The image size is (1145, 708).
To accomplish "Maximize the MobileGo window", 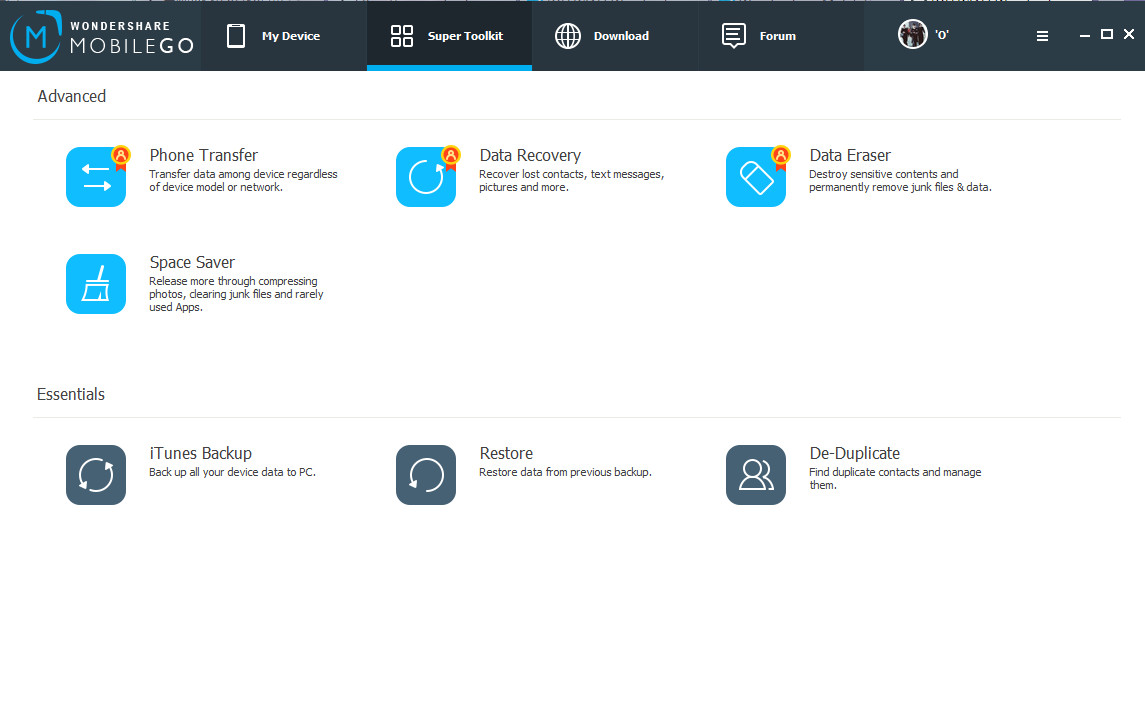I will (1107, 35).
